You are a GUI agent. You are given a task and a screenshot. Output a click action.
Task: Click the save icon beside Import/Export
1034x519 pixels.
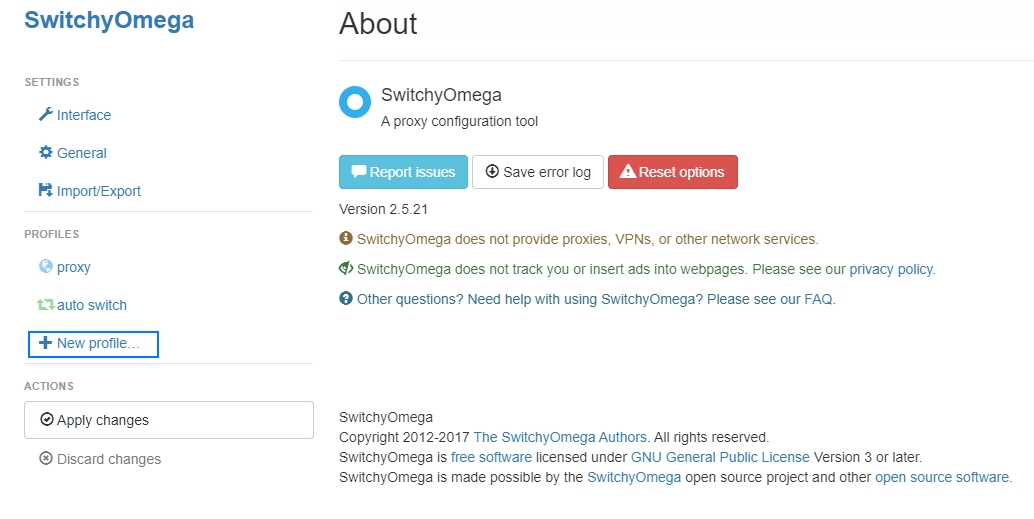45,191
